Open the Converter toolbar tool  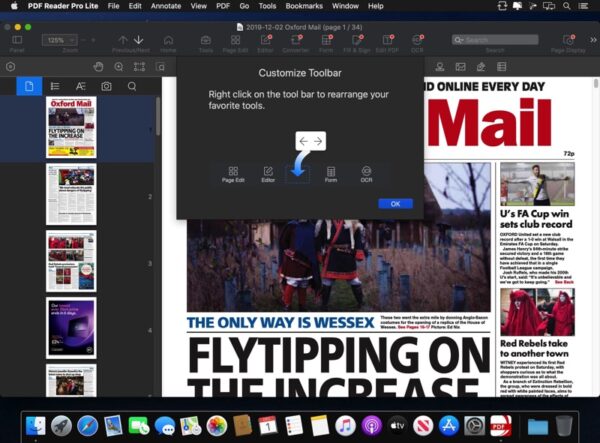pyautogui.click(x=295, y=40)
